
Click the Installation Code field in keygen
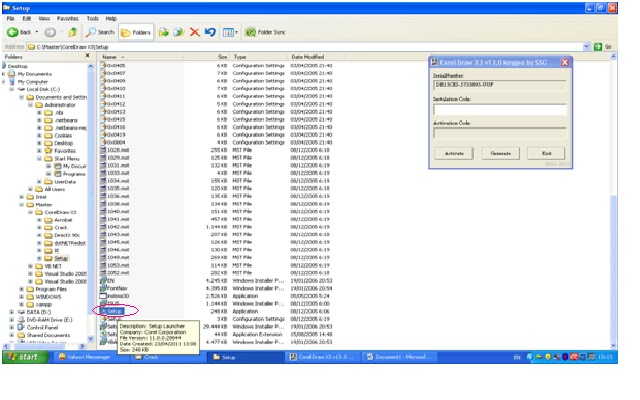tap(500, 109)
